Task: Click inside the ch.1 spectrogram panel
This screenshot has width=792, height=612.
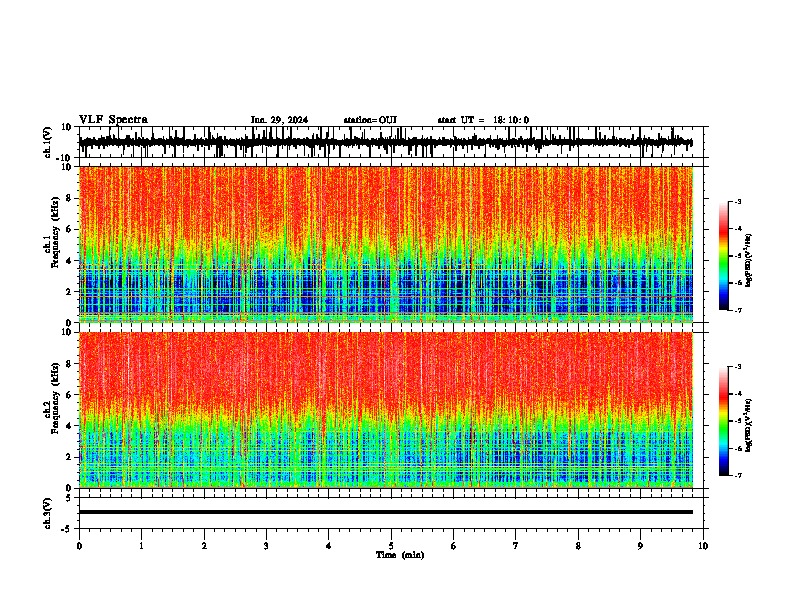Action: [386, 244]
